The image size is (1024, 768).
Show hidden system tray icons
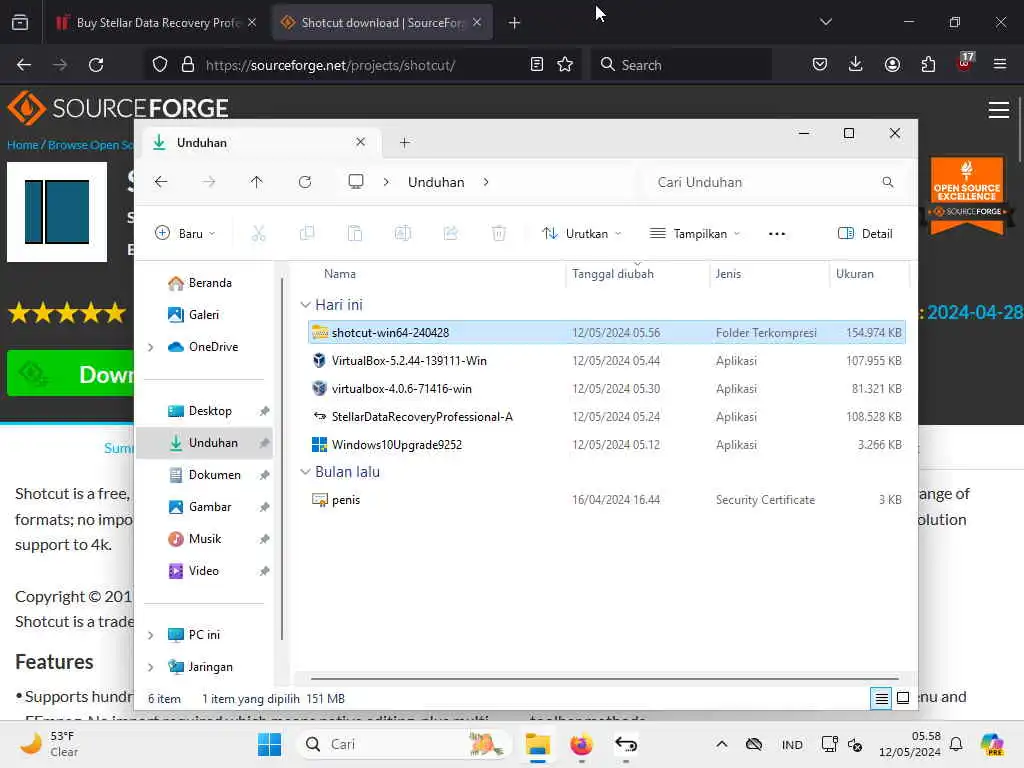(x=722, y=744)
